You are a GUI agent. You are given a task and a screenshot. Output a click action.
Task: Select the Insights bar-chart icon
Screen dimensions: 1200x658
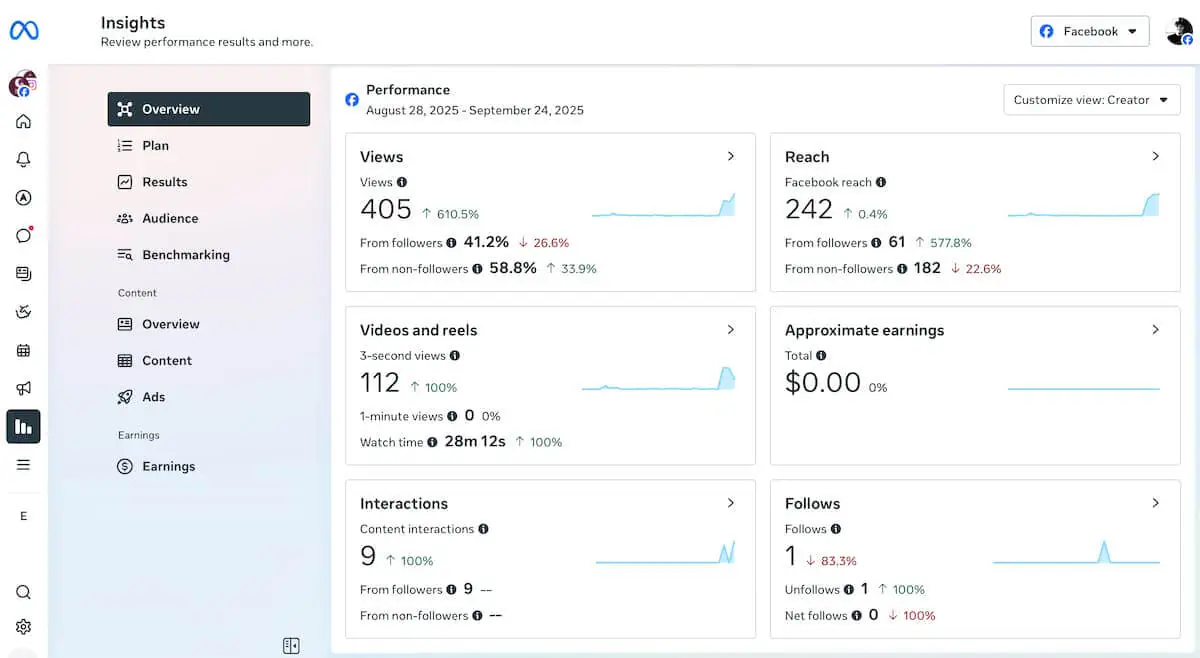tap(24, 426)
